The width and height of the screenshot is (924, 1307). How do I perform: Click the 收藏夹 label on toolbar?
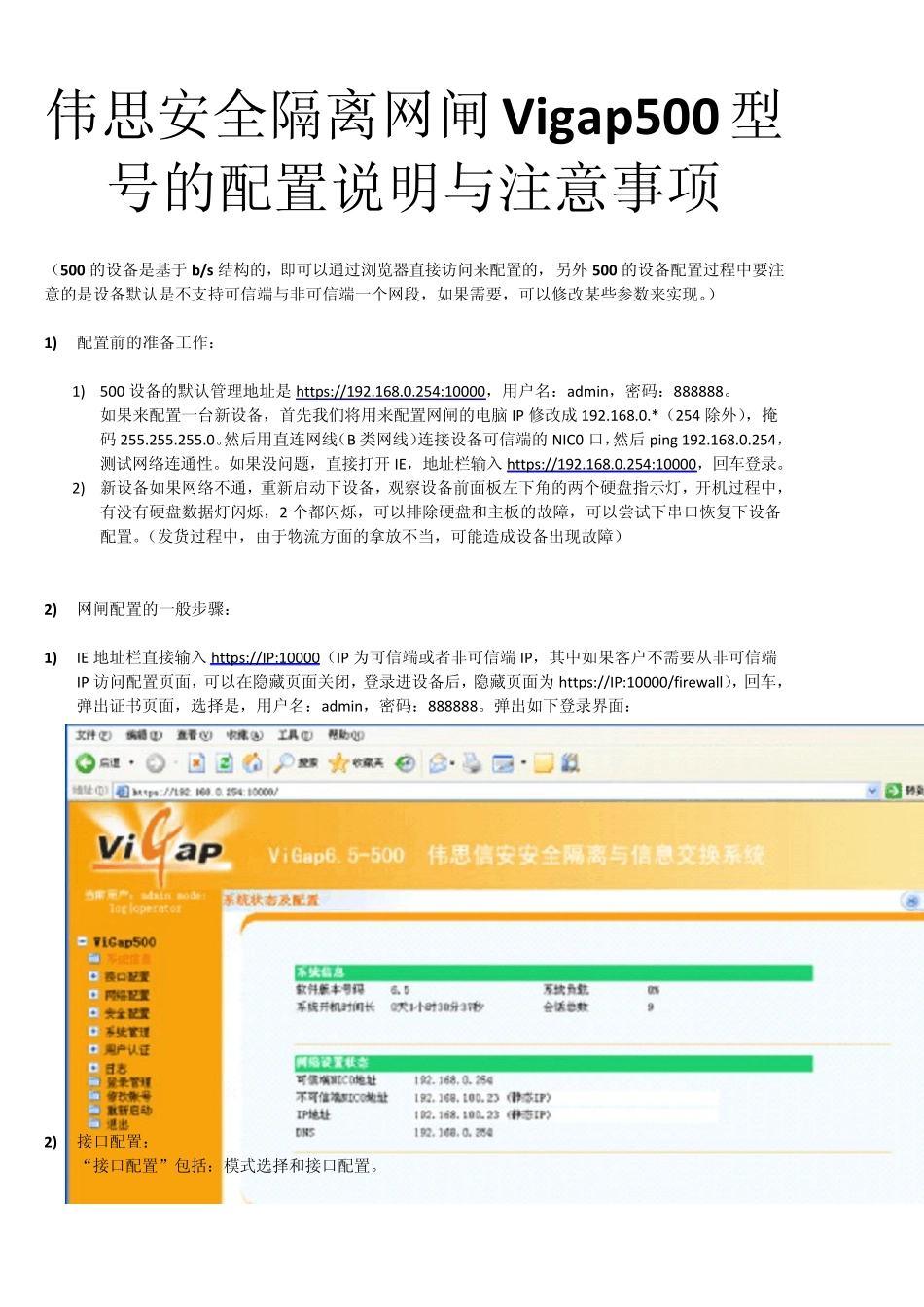click(x=367, y=763)
